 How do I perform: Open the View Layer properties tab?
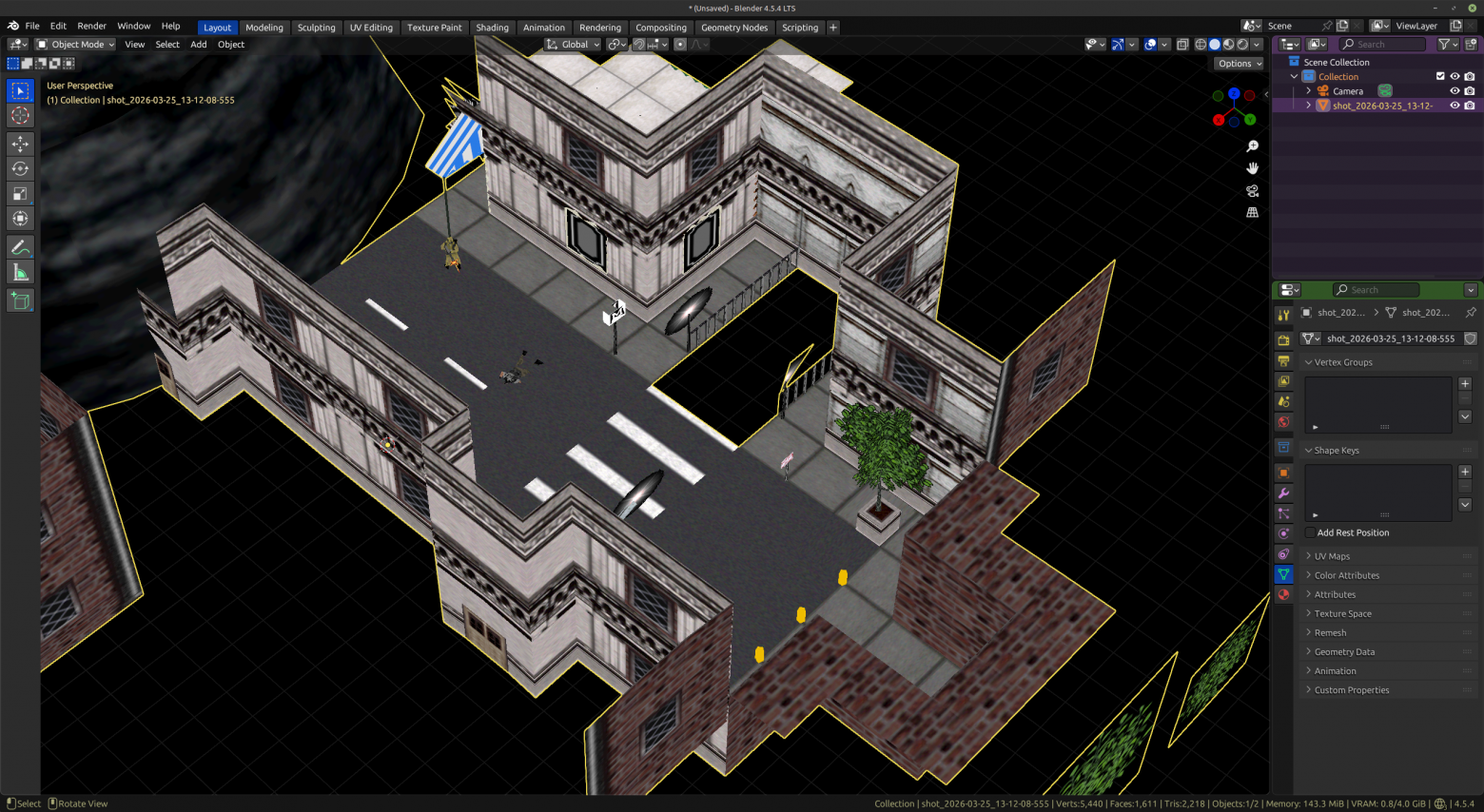[x=1283, y=381]
